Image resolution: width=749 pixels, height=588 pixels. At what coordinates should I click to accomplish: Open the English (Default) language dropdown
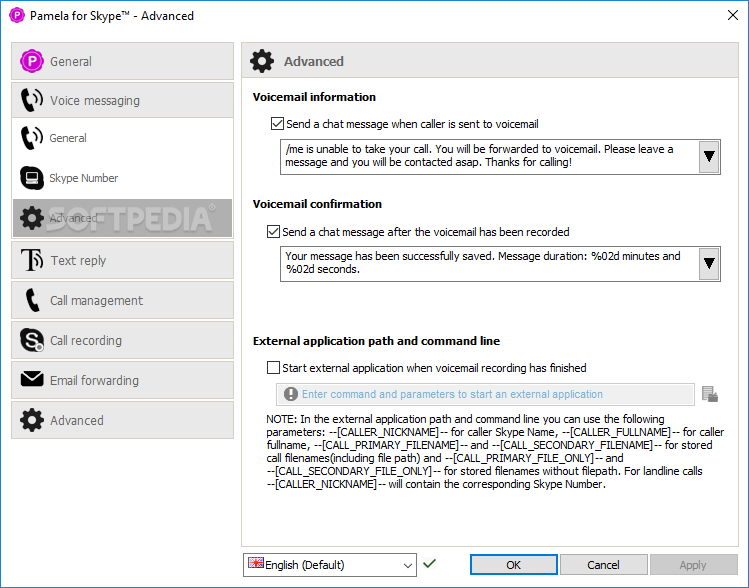coord(330,565)
